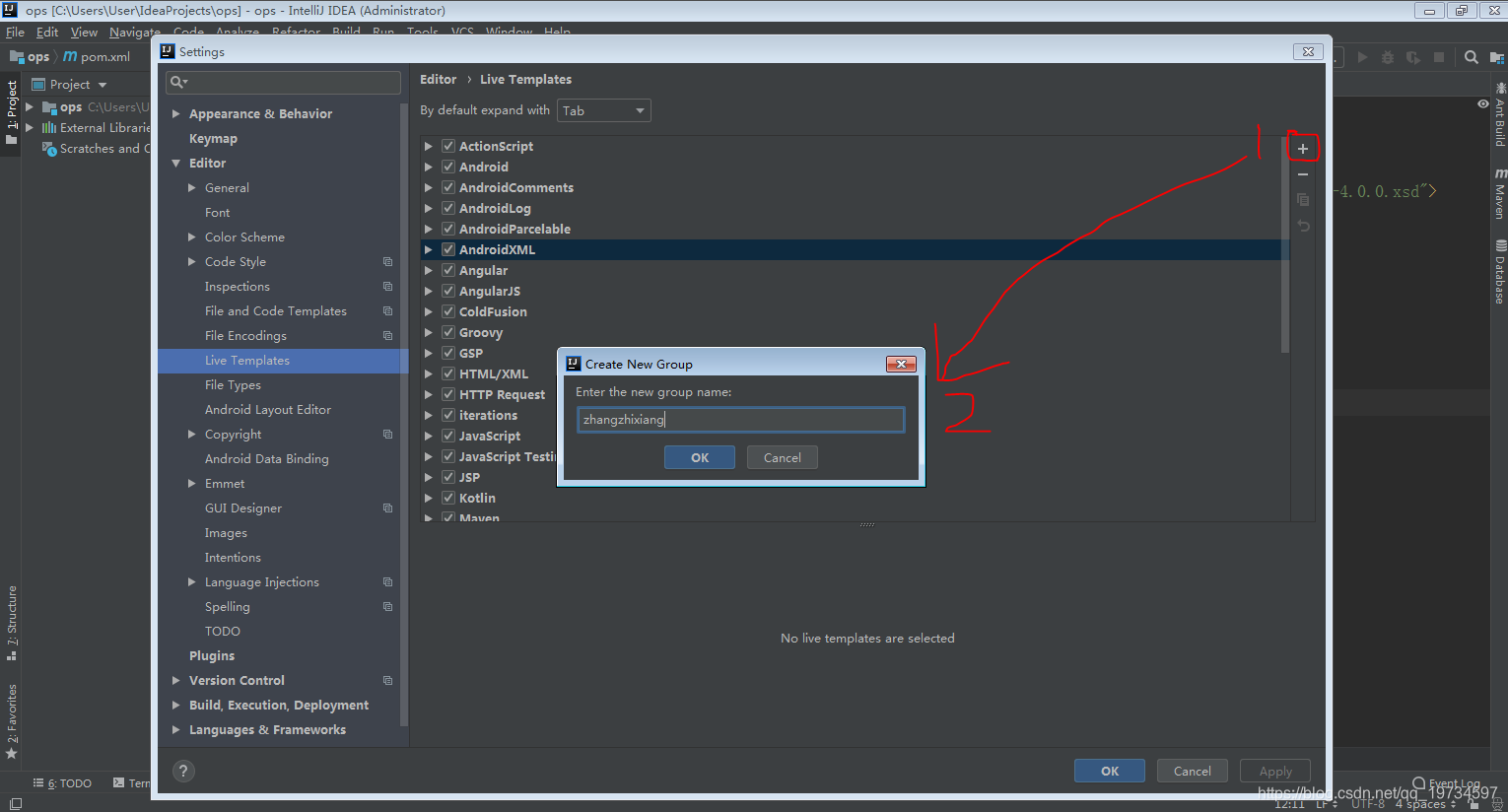Disable the Groovy template group

[x=448, y=332]
